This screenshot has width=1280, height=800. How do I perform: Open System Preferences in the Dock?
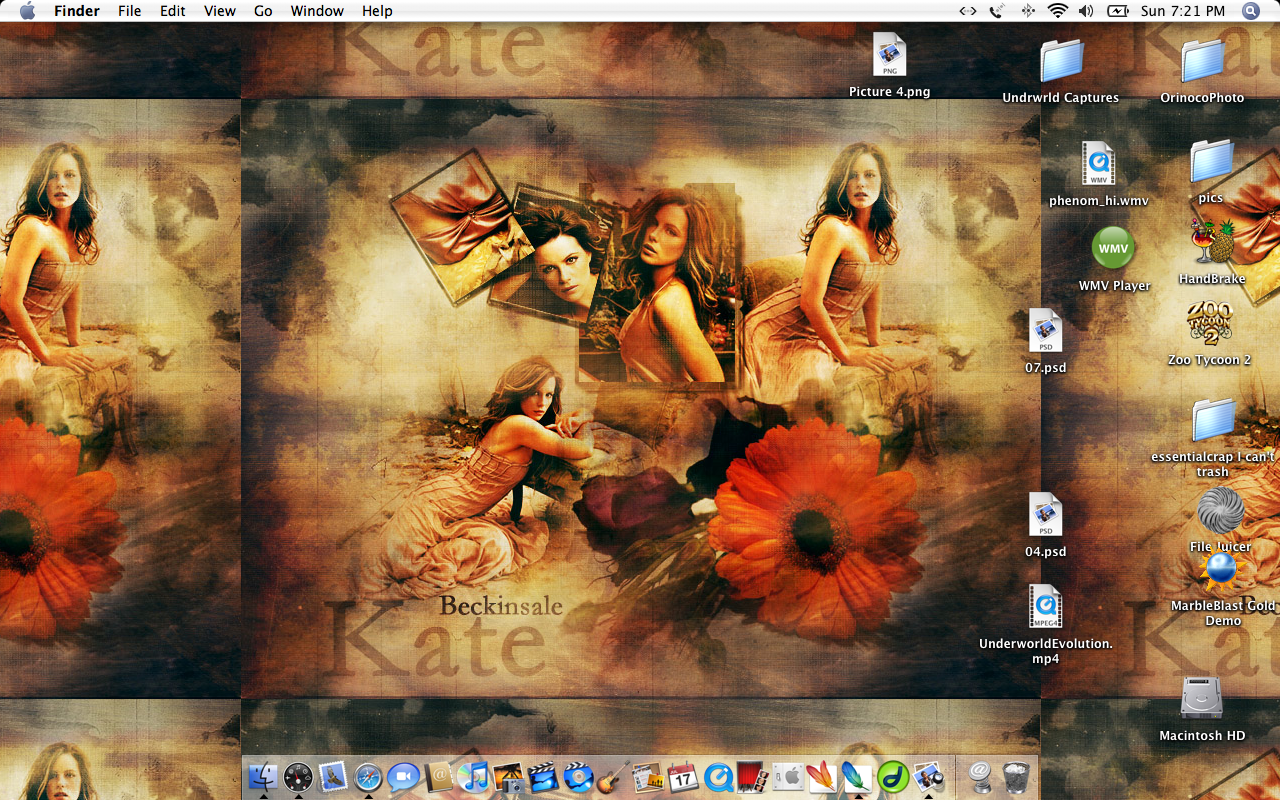(x=787, y=777)
